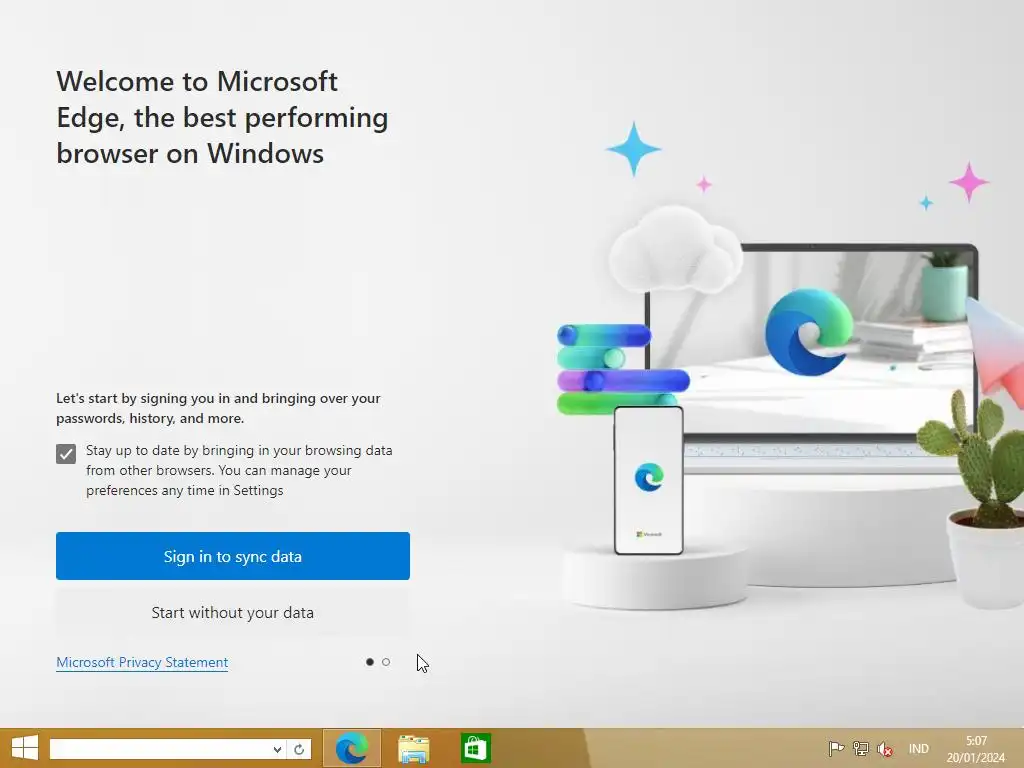Expand the taskbar address dropdown arrow
Image resolution: width=1024 pixels, height=768 pixels.
coord(278,749)
